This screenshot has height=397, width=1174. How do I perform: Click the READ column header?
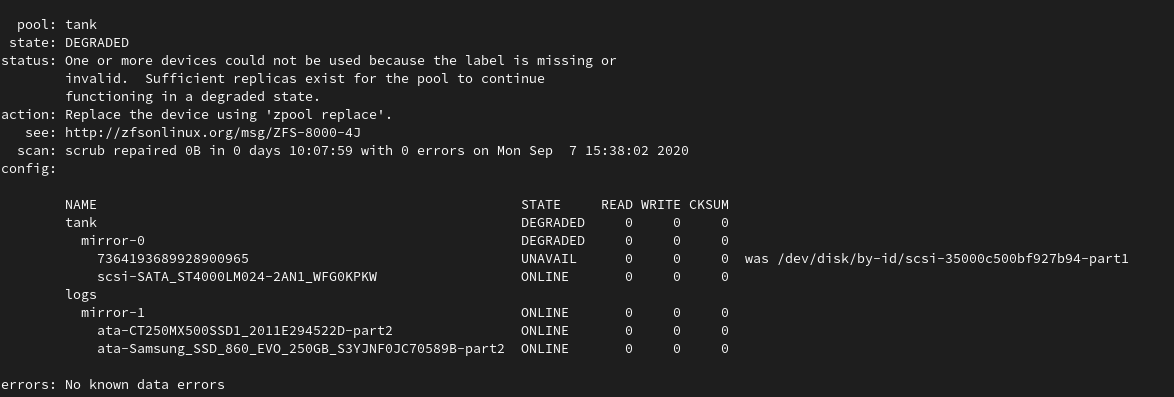click(616, 204)
